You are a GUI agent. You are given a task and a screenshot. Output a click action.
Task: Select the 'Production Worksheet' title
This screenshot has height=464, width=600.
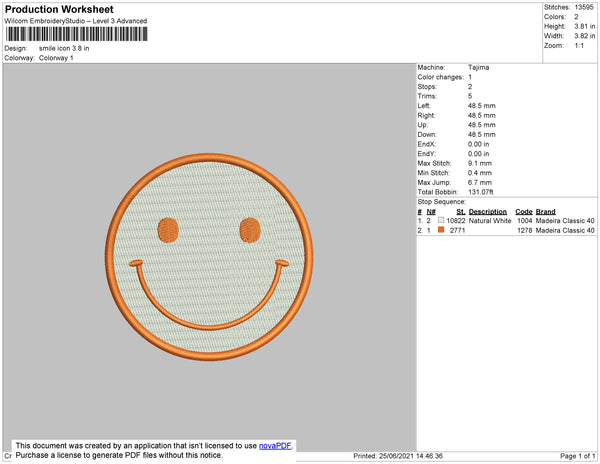[59, 10]
